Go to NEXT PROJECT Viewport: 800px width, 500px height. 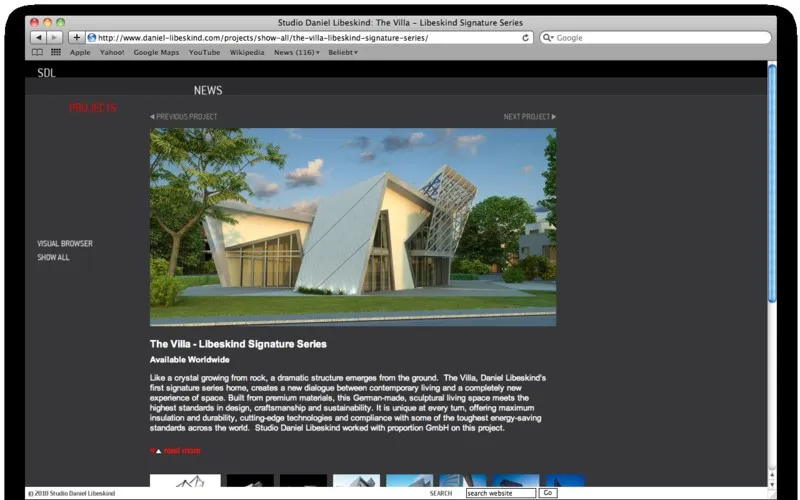pos(530,116)
